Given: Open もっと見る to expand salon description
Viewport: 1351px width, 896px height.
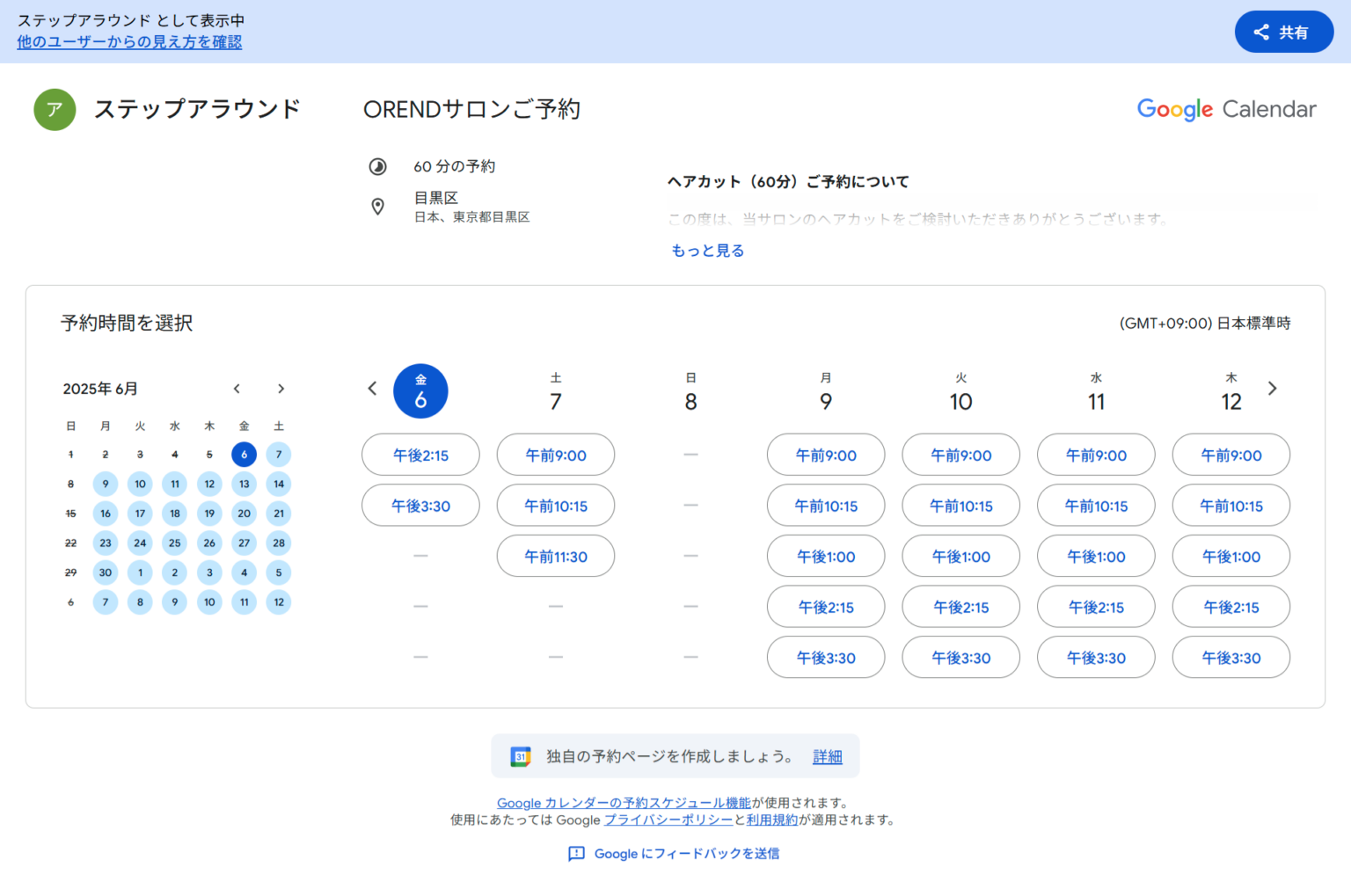Looking at the screenshot, I should pyautogui.click(x=705, y=250).
